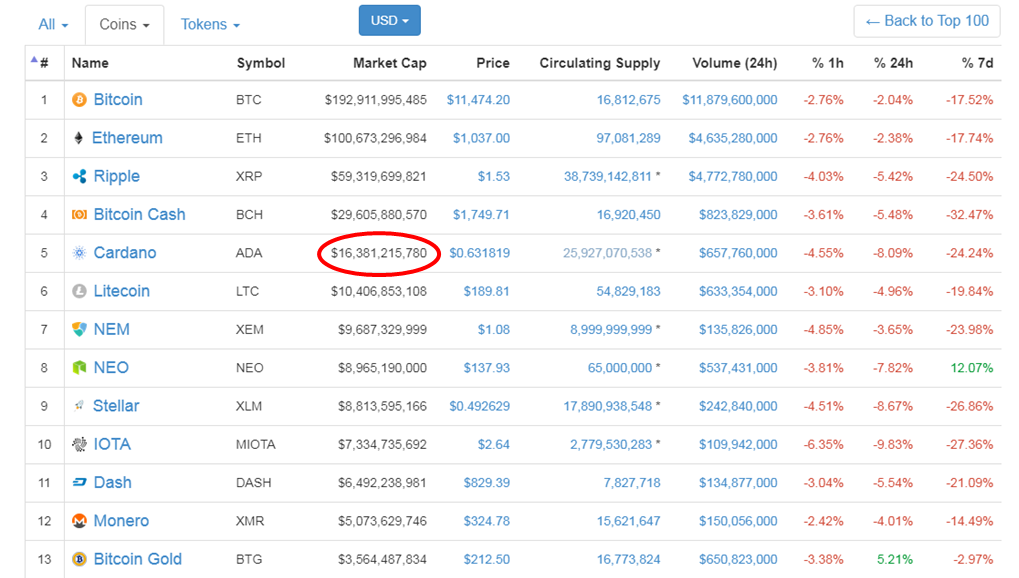Click the Litecoin logo icon
Viewport: 1019px width, 578px height.
pos(79,291)
